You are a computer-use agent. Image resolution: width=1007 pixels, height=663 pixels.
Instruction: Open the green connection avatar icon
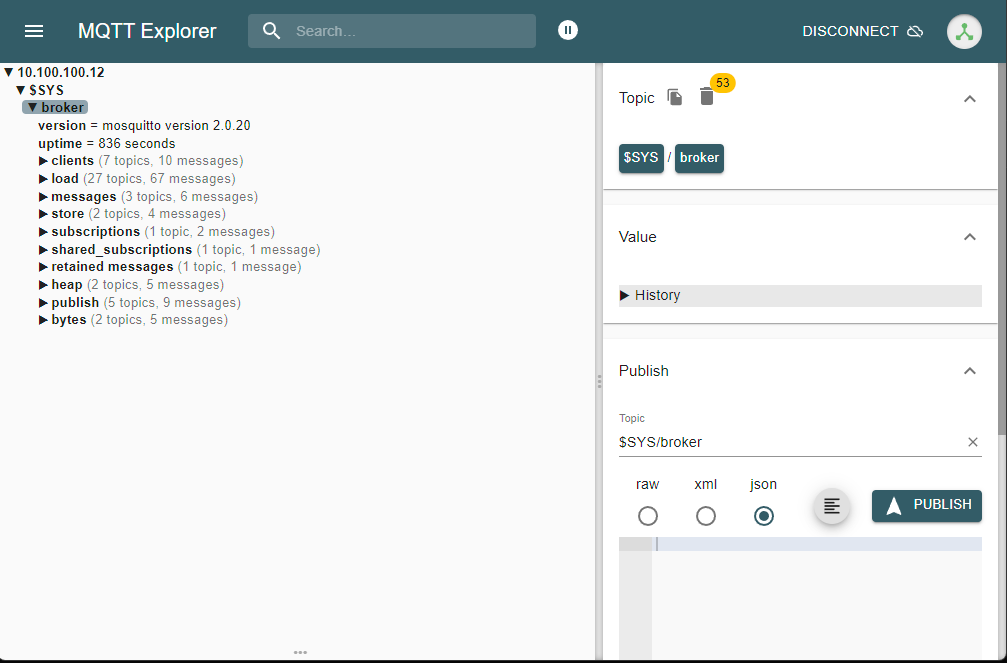[964, 31]
